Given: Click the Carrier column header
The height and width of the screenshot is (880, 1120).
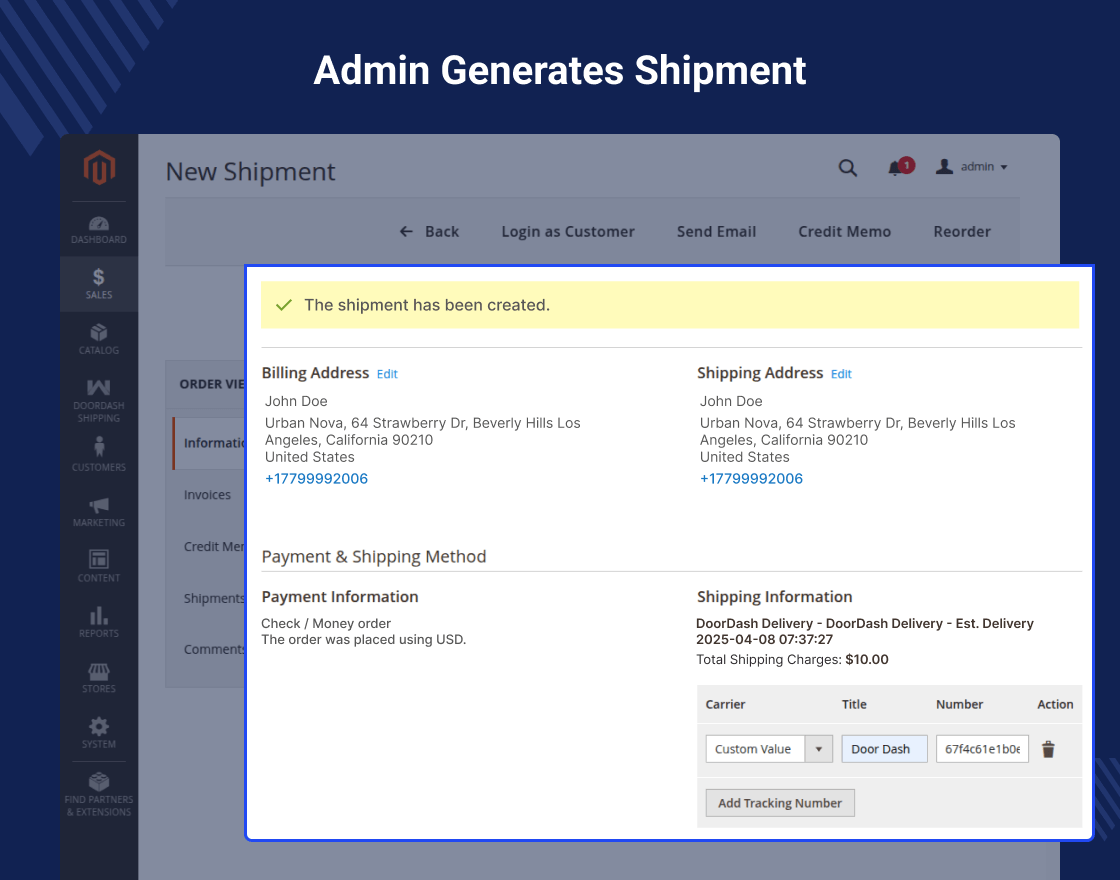Looking at the screenshot, I should (x=725, y=704).
